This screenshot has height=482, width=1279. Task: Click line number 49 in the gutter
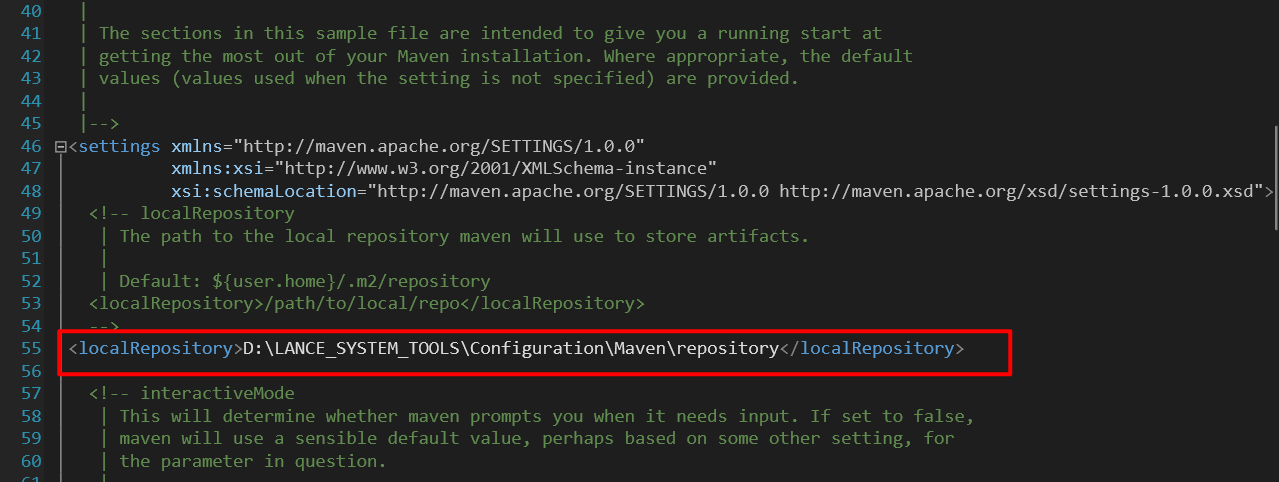coord(30,213)
